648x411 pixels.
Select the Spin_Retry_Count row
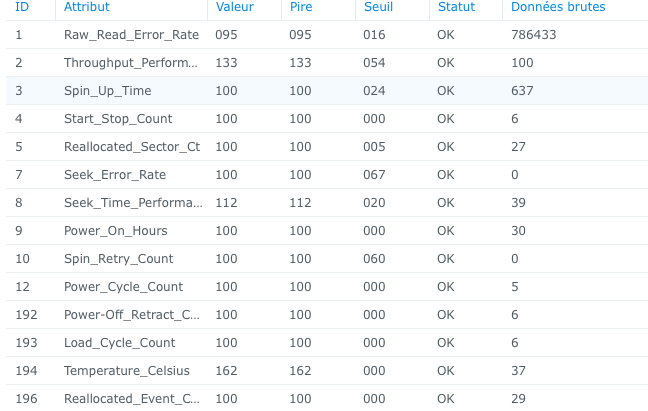click(327, 259)
